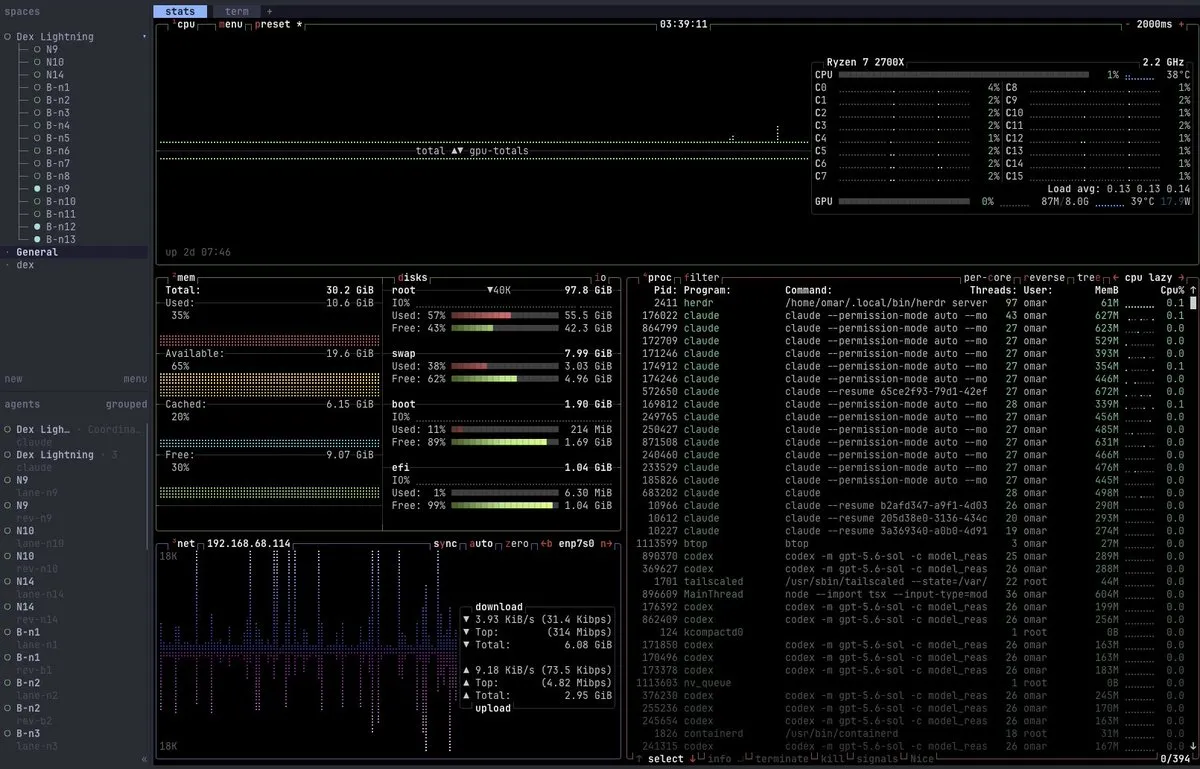Decrease update interval with minus before 2000ms
Viewport: 1200px width, 769px height.
click(x=1128, y=24)
